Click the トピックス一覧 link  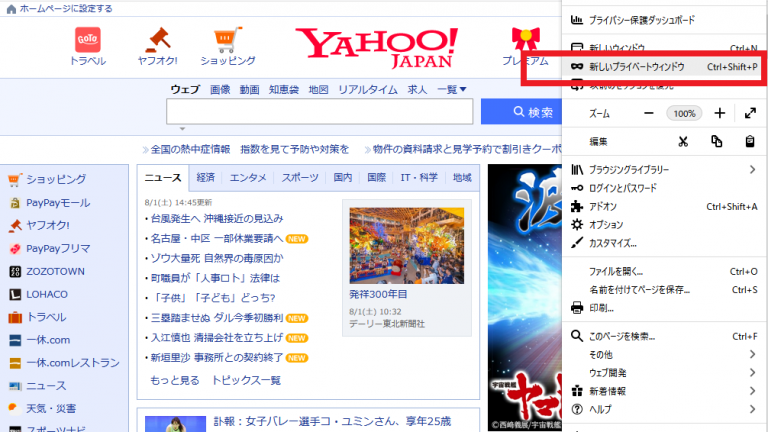pos(246,381)
